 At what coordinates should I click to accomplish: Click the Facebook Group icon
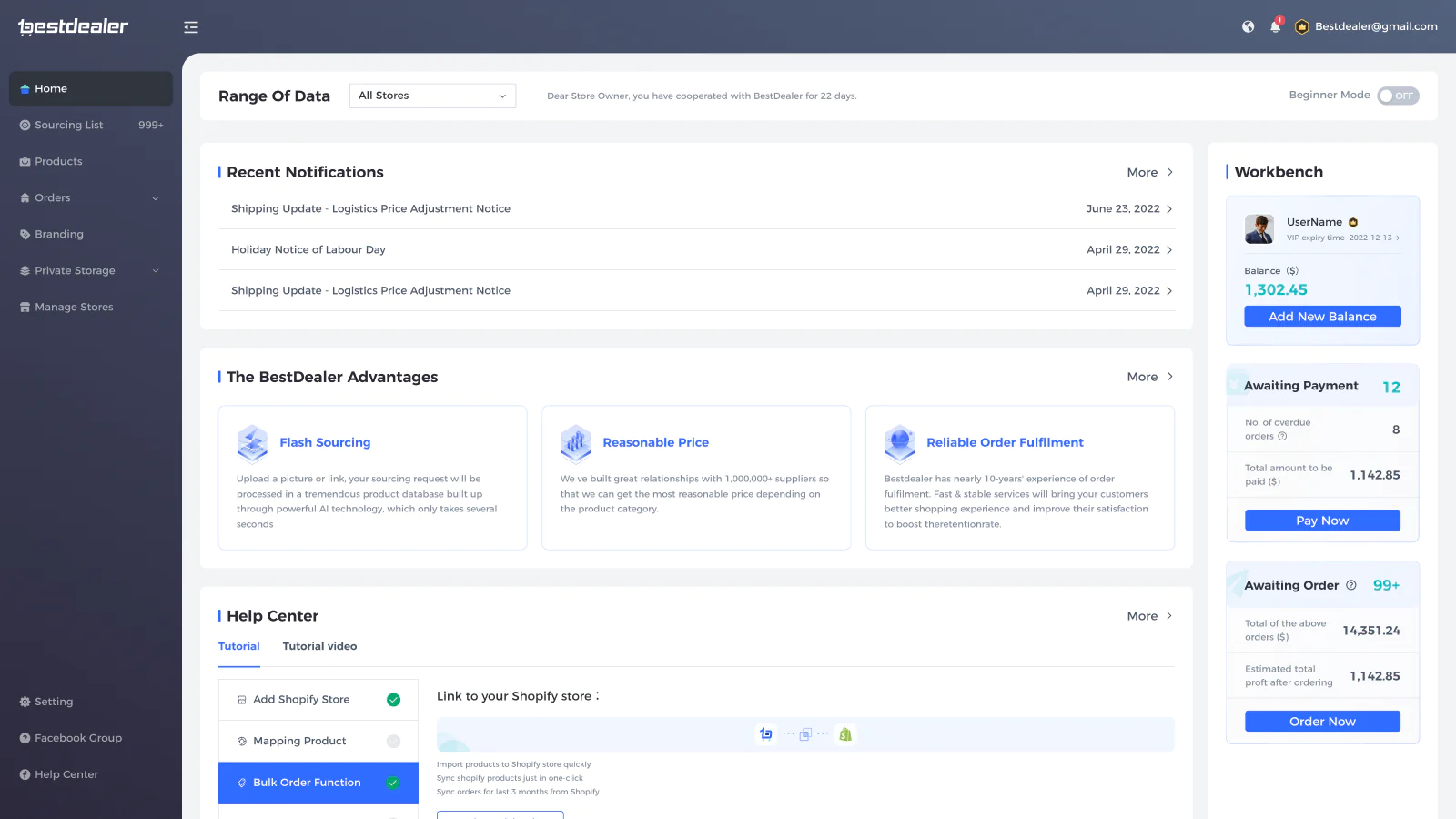25,738
